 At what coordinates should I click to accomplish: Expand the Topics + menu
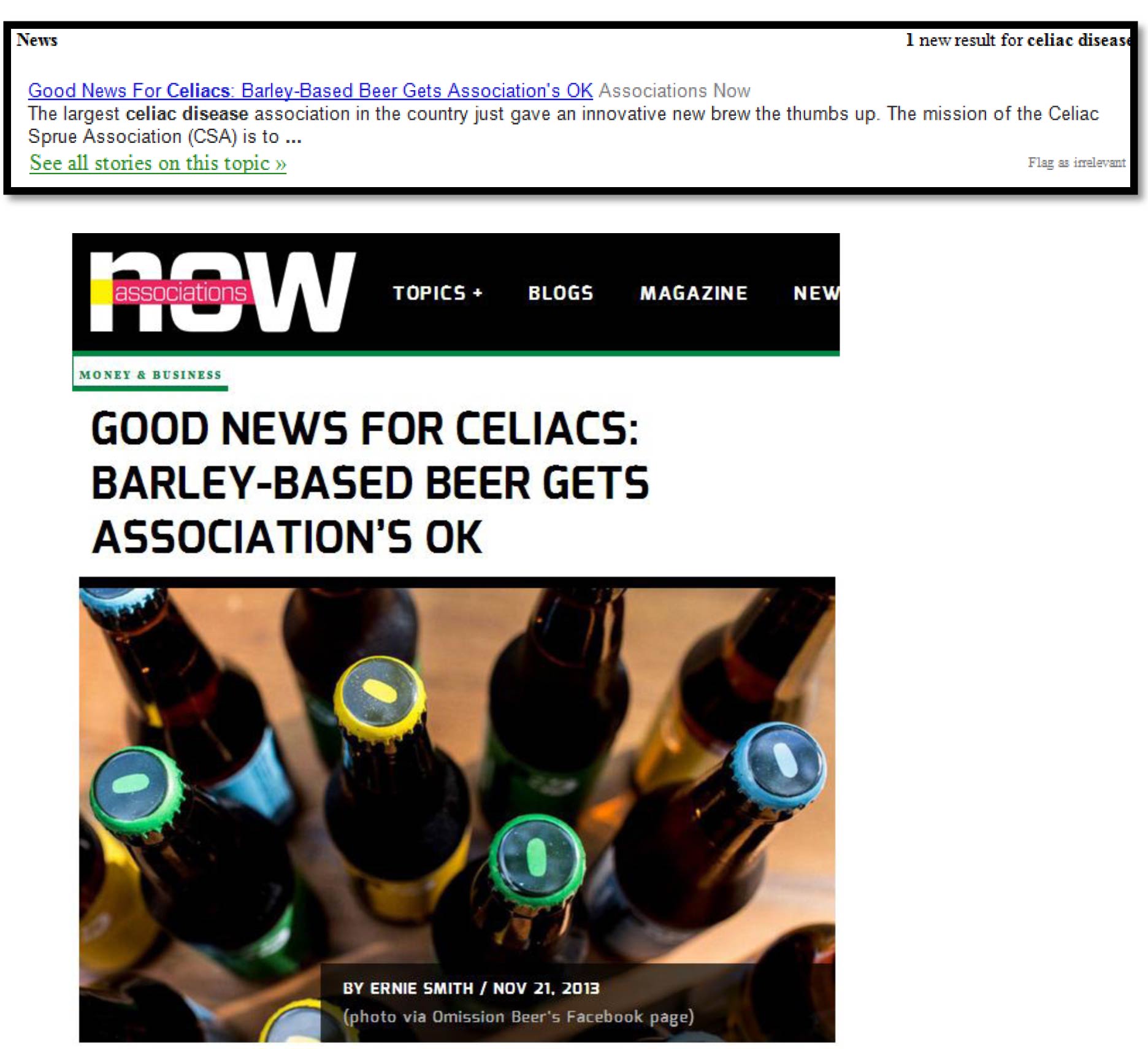pyautogui.click(x=438, y=293)
